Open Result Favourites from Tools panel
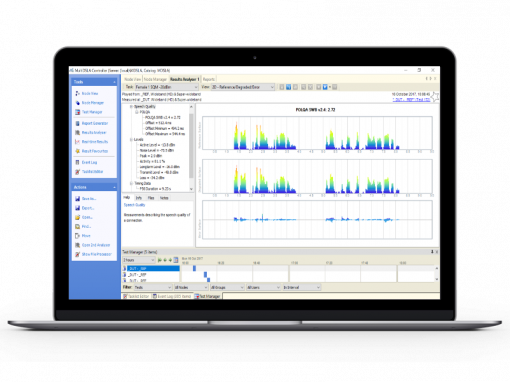Image resolution: width=510 pixels, height=382 pixels. point(92,151)
